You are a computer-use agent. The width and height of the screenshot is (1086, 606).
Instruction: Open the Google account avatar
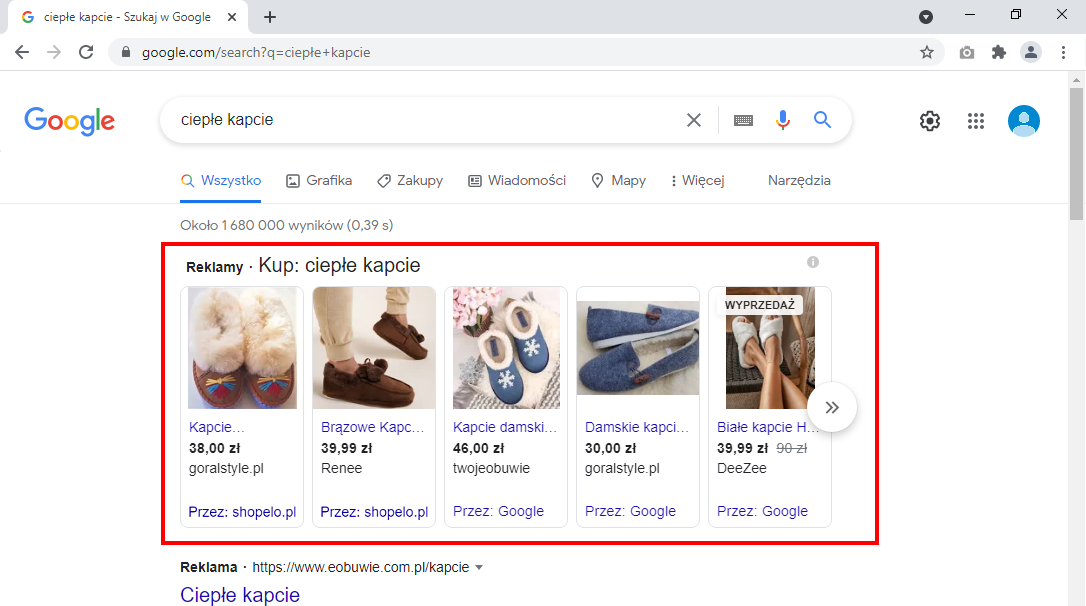pyautogui.click(x=1024, y=121)
